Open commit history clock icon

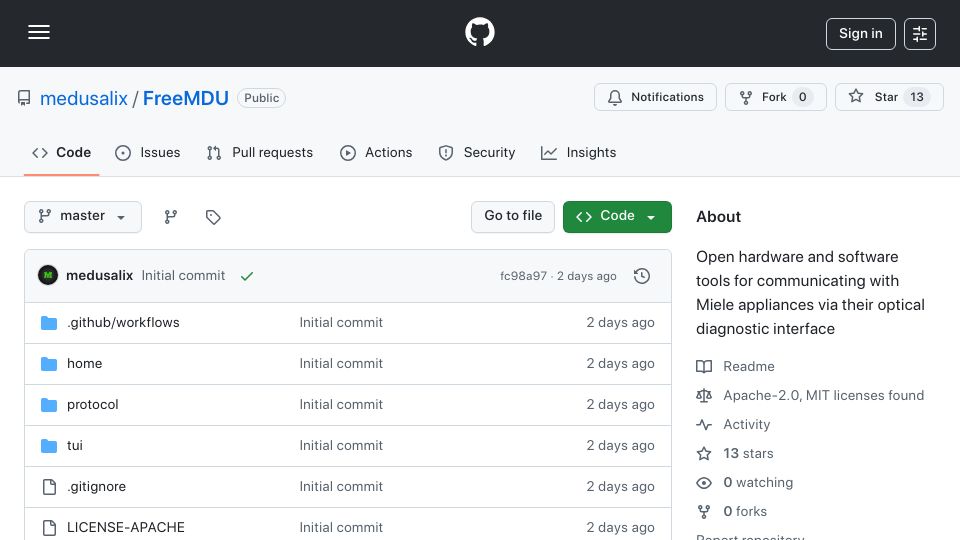point(642,276)
